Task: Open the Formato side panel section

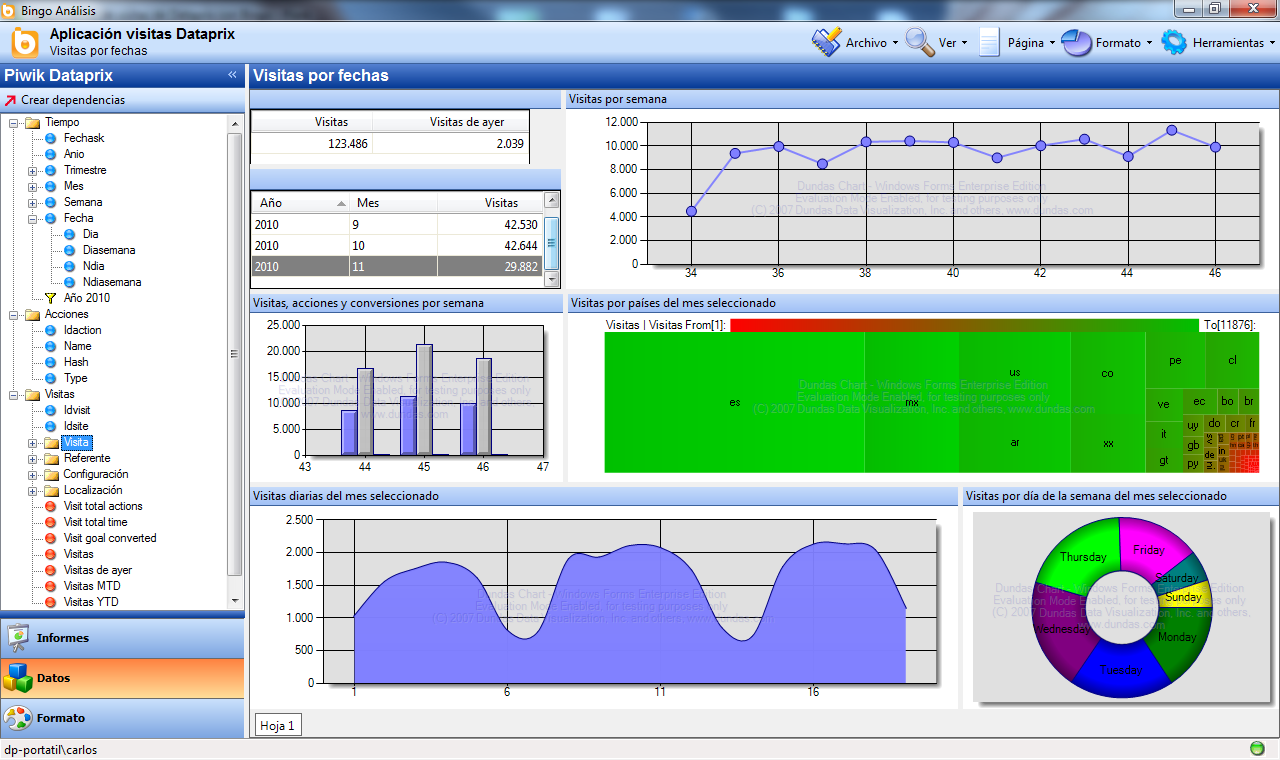Action: pyautogui.click(x=60, y=718)
